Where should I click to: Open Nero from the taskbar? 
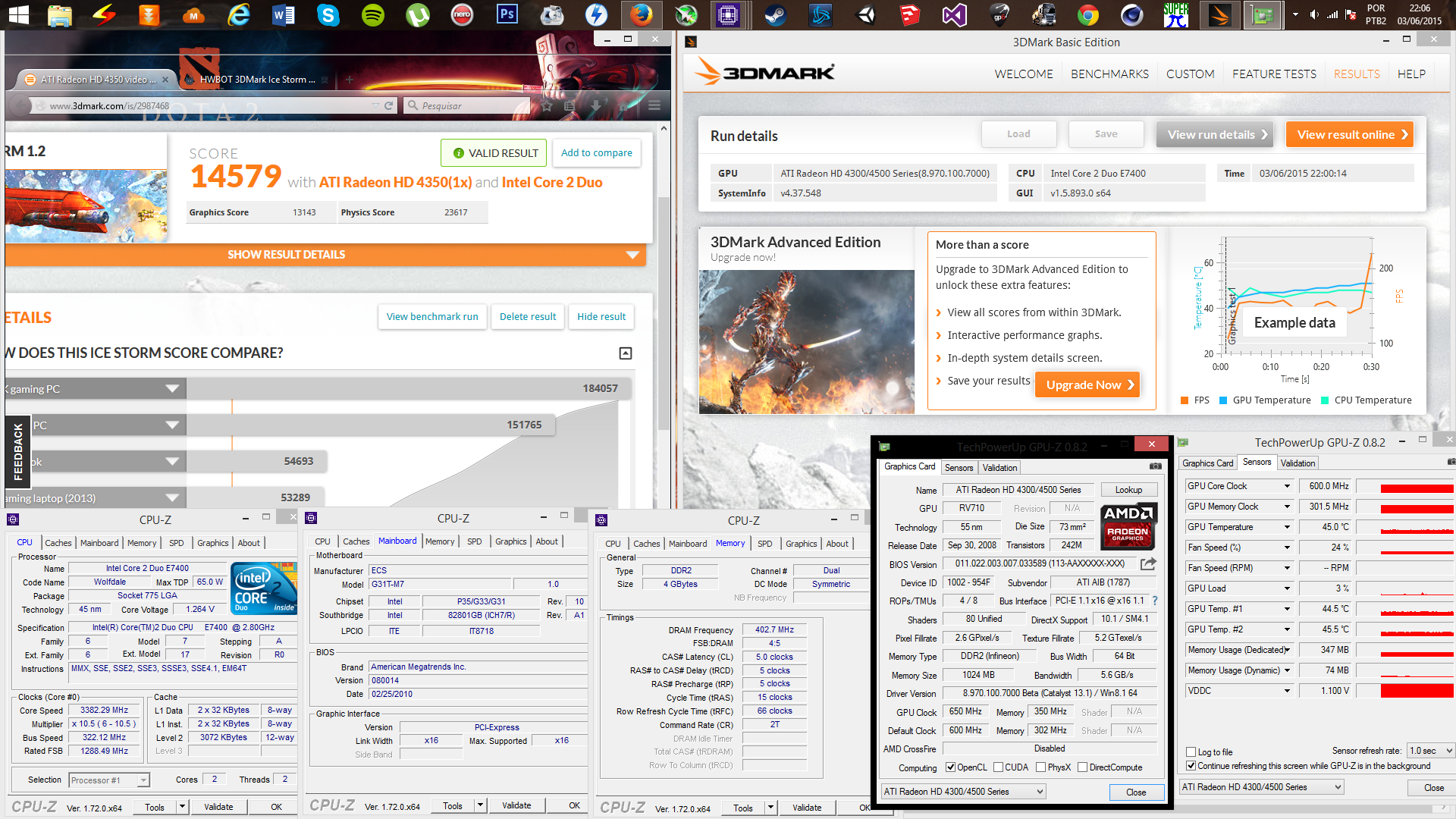pos(463,14)
